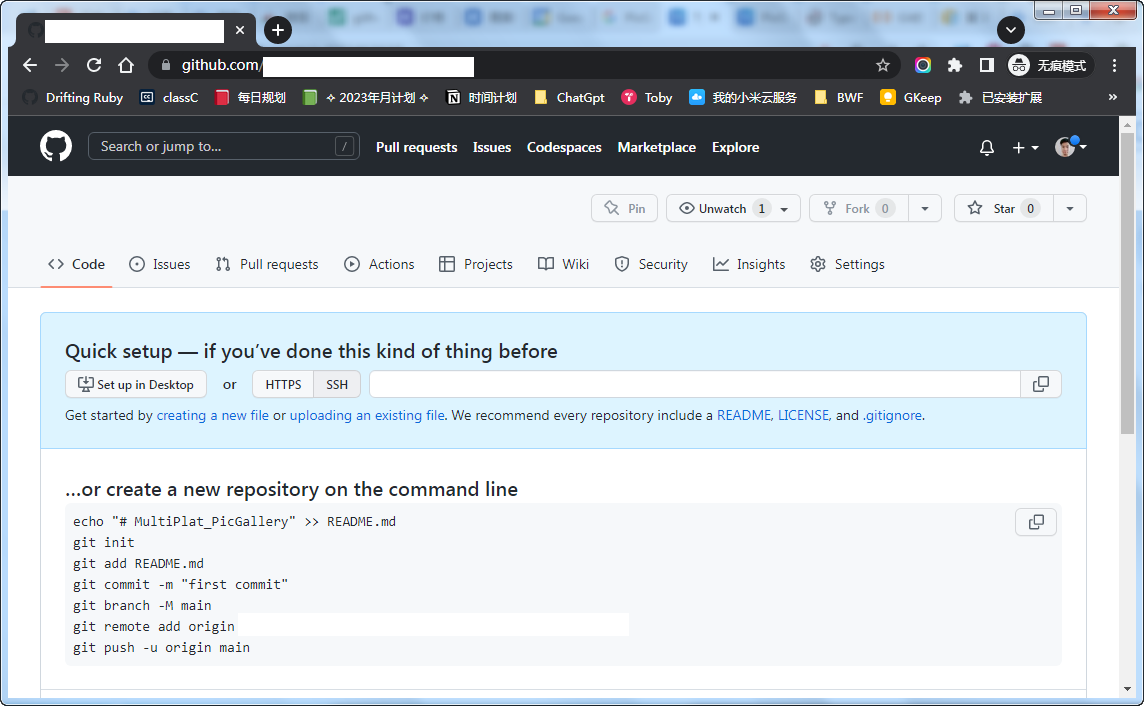Focus the Search or jump to field
Image resolution: width=1144 pixels, height=706 pixels.
[223, 147]
